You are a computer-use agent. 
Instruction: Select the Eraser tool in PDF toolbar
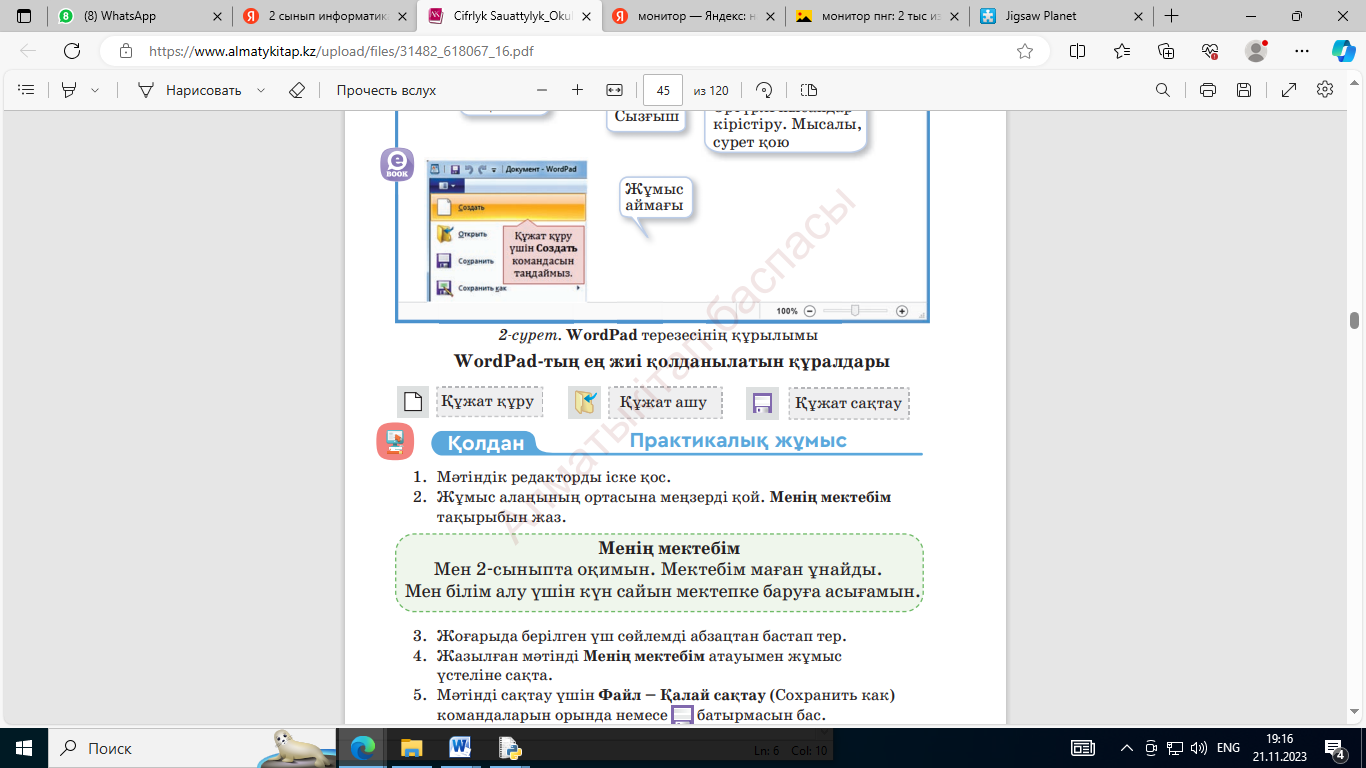tap(296, 90)
